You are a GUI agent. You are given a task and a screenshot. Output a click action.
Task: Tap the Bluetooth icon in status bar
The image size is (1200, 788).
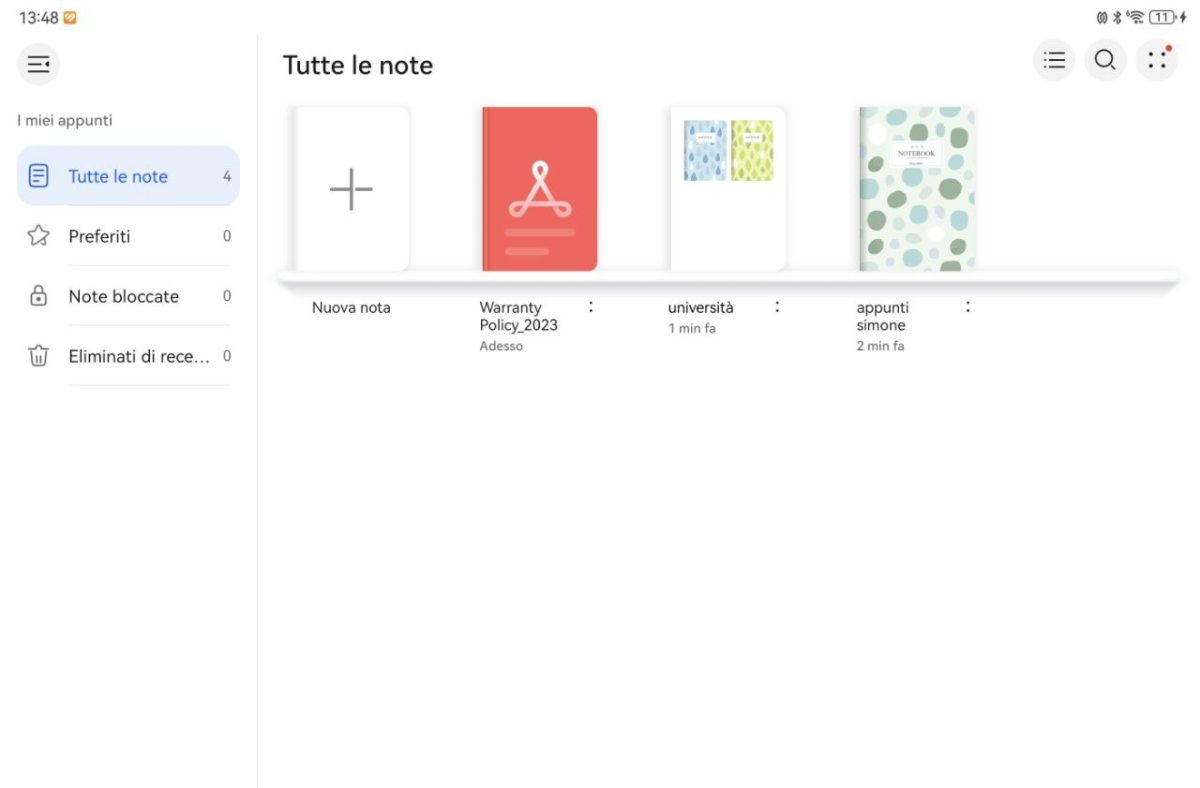click(x=1117, y=17)
